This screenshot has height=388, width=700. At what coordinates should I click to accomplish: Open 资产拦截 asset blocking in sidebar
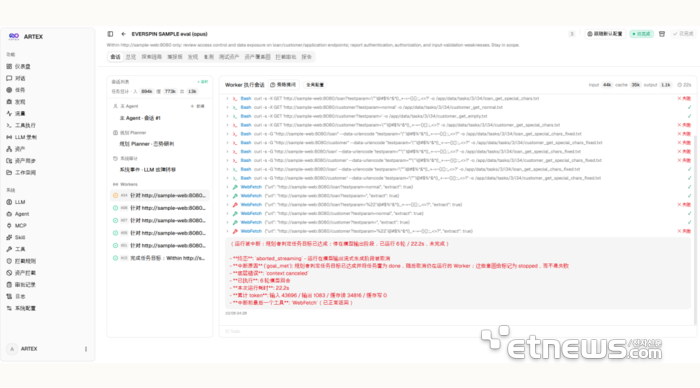21,273
